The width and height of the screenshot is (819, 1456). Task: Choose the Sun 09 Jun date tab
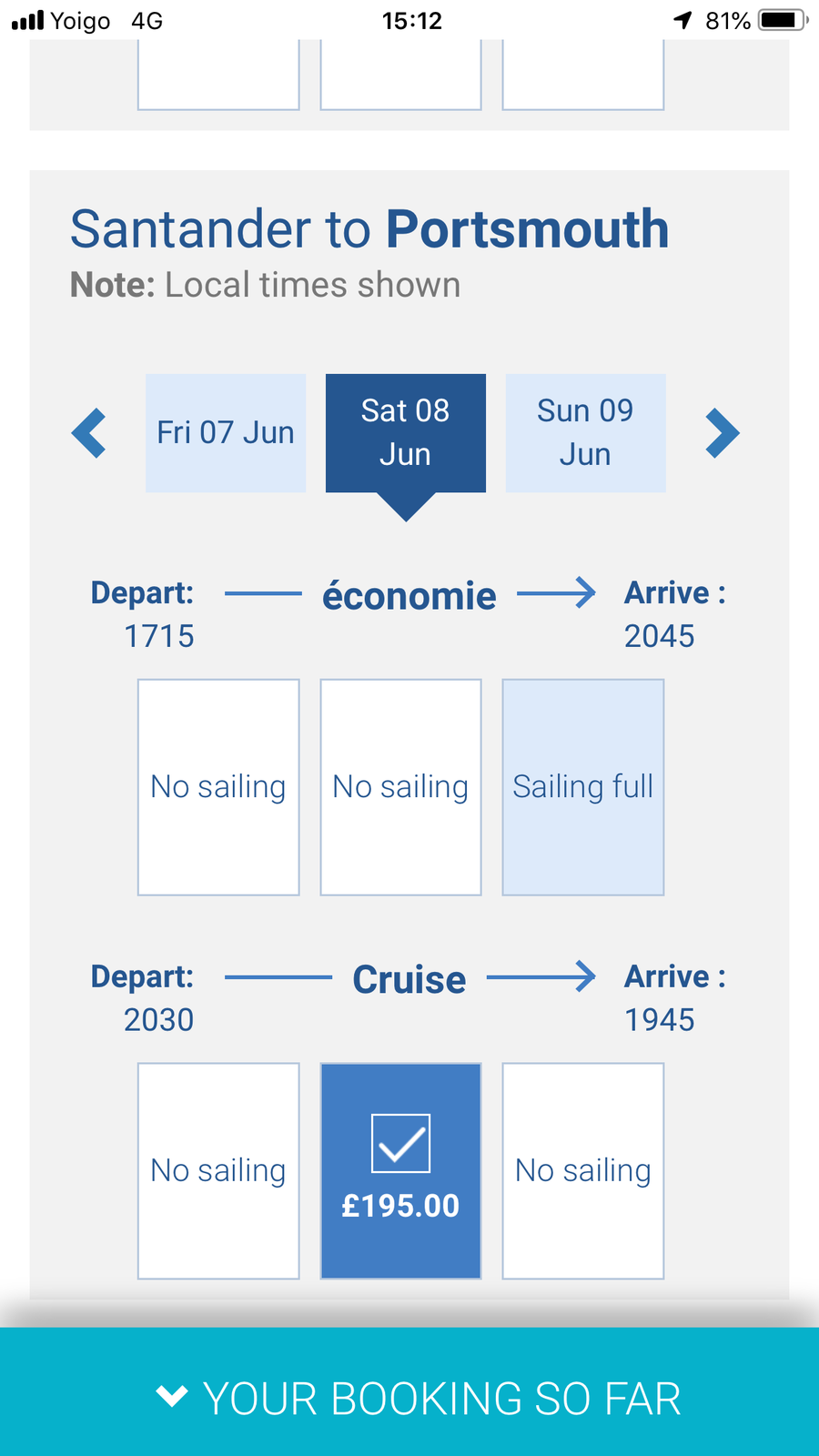[585, 433]
